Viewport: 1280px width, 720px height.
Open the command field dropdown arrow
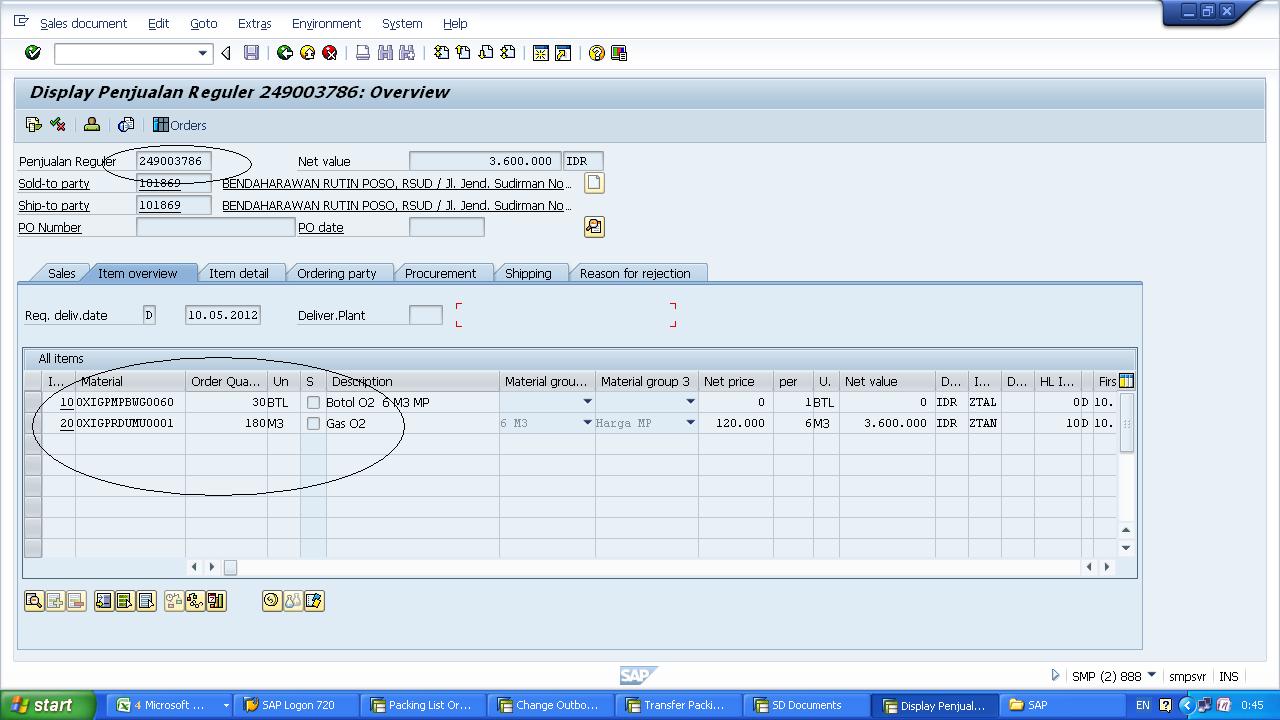(202, 53)
